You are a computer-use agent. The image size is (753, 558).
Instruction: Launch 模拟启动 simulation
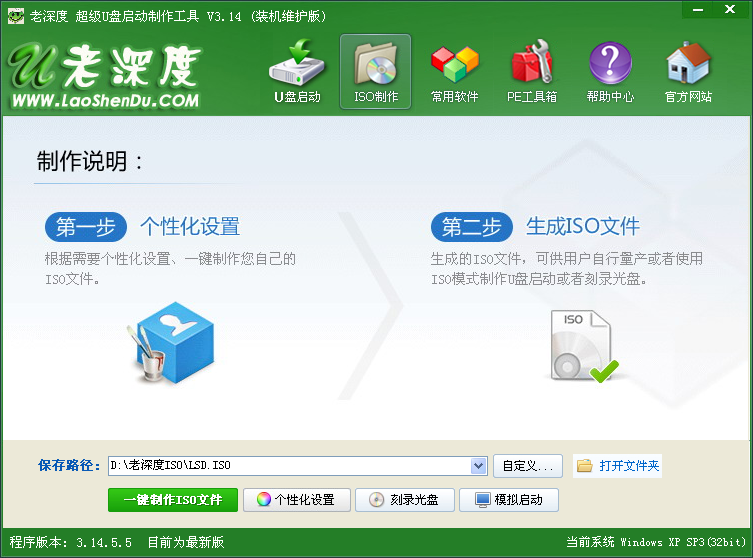tap(509, 500)
